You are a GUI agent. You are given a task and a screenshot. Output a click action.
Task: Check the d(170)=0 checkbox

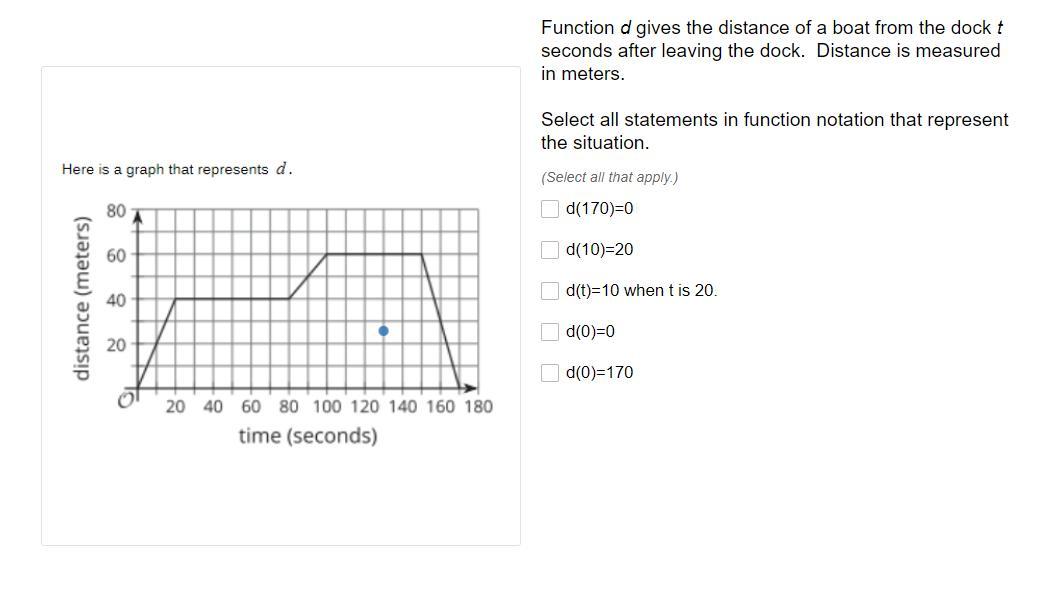549,209
